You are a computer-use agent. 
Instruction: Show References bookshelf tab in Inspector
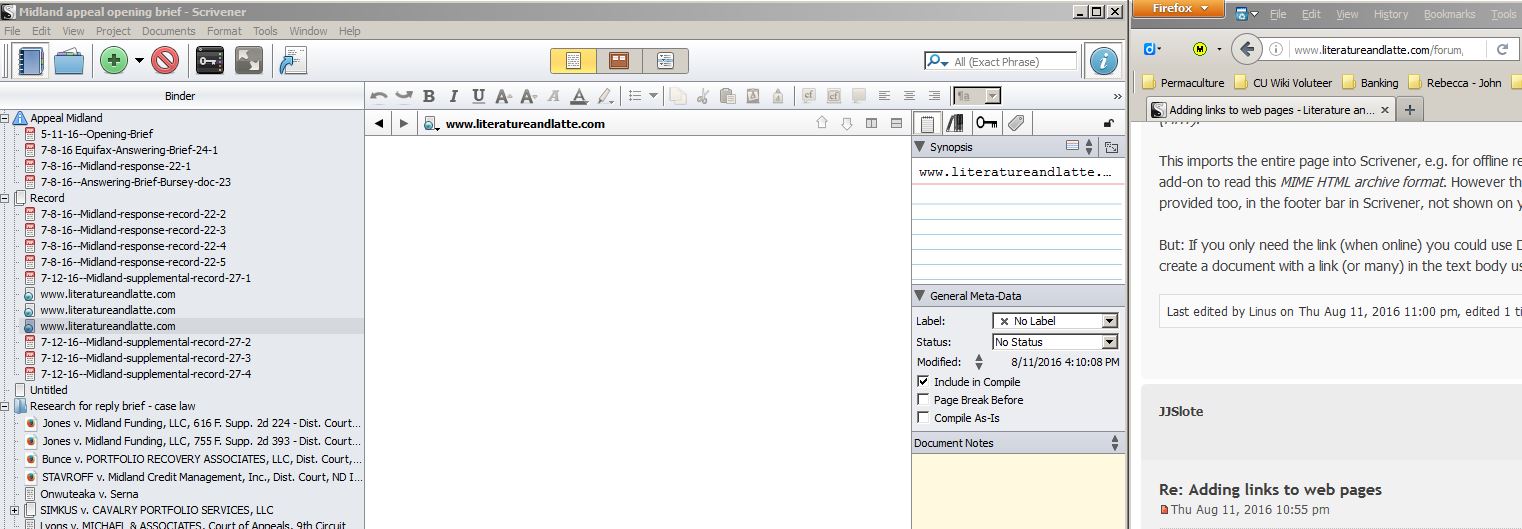[957, 123]
